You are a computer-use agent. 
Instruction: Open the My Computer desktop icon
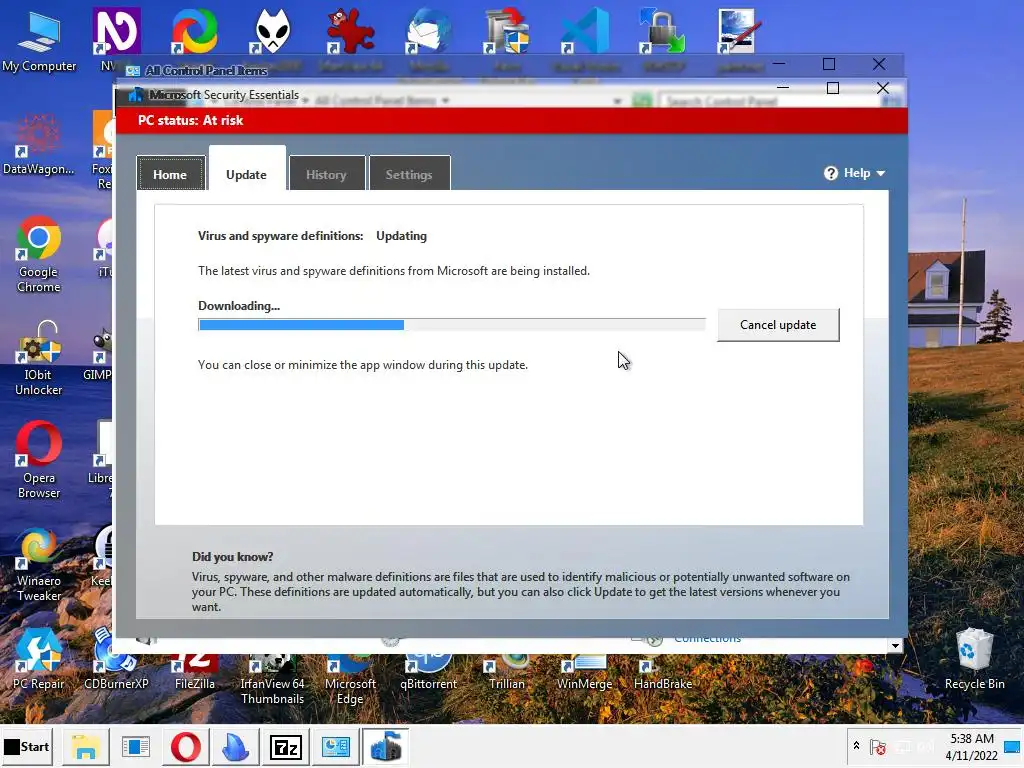click(39, 39)
